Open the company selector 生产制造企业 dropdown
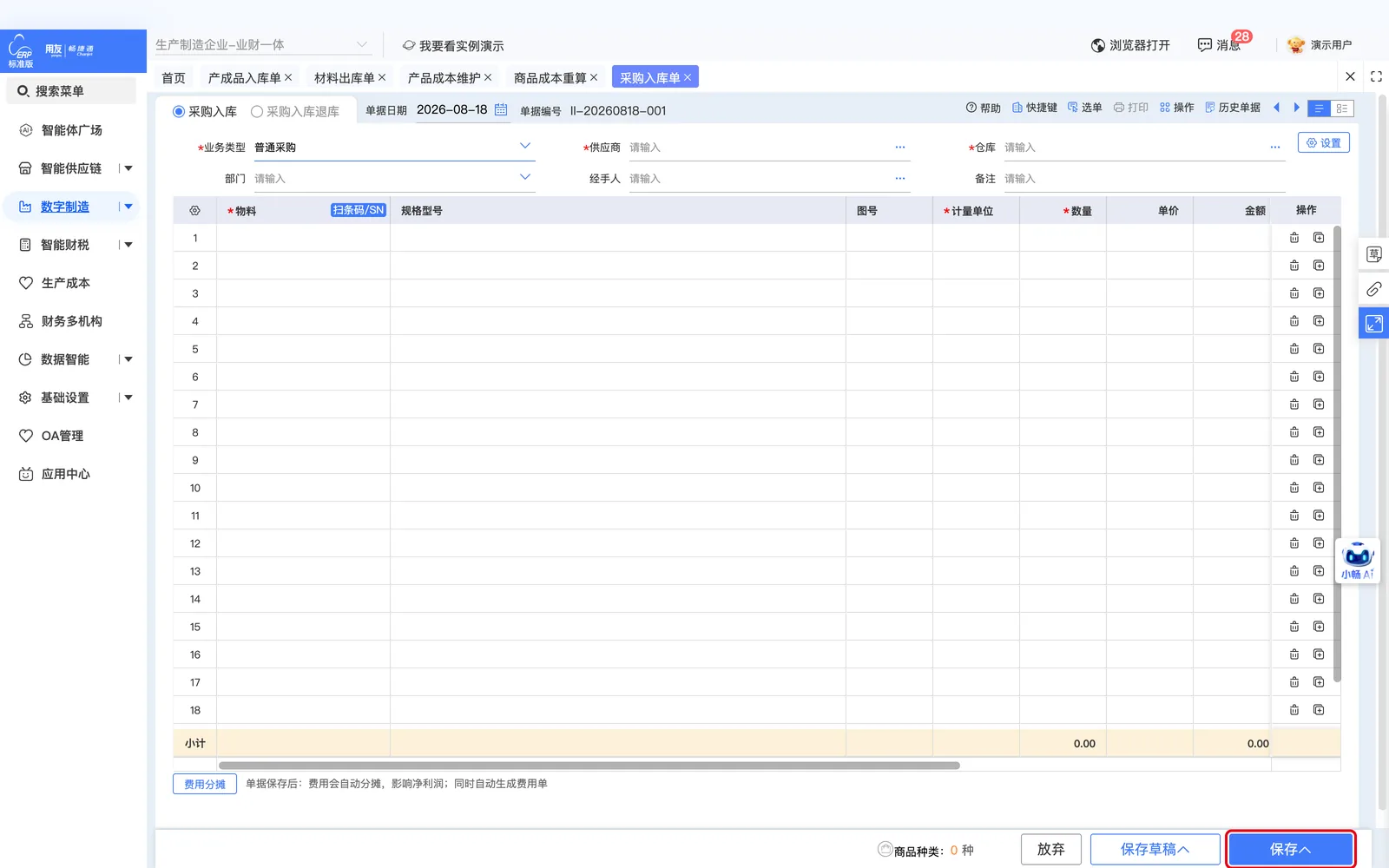The image size is (1389, 868). click(263, 45)
